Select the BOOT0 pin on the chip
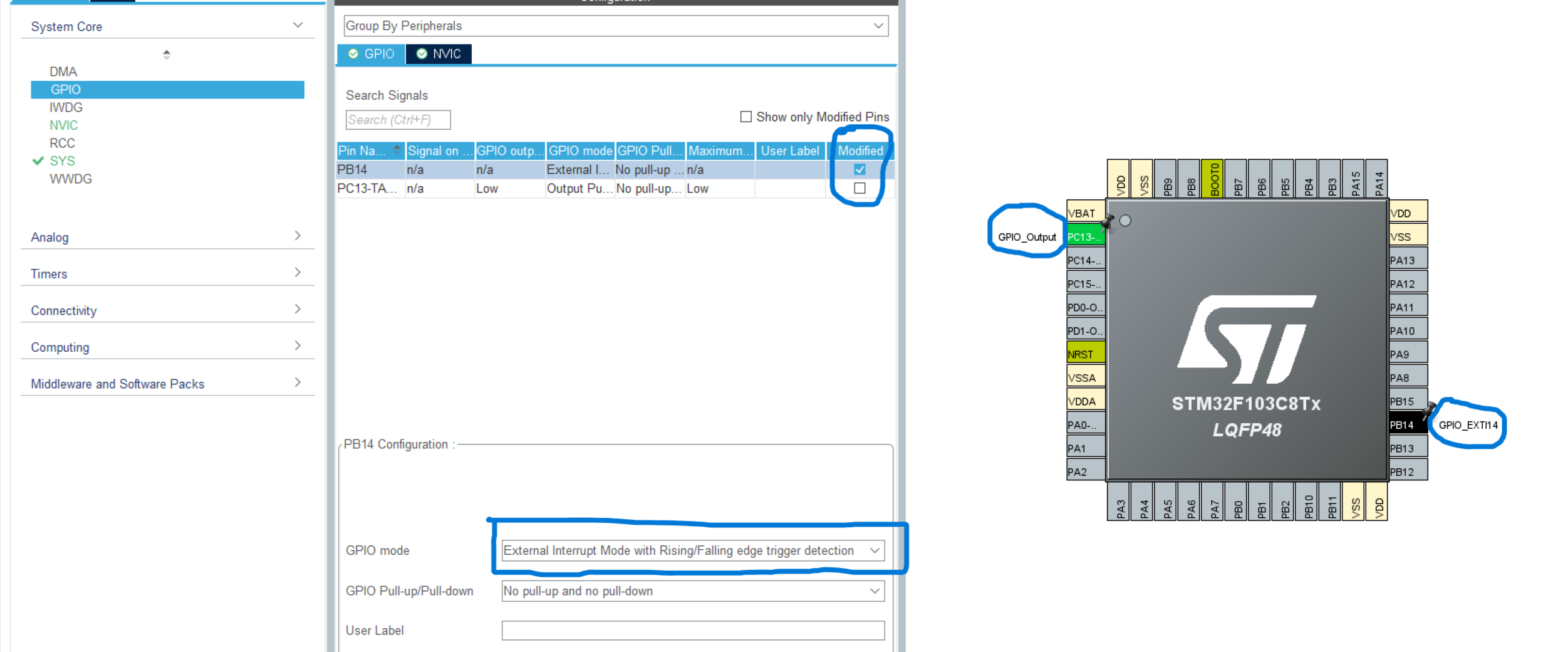This screenshot has height=652, width=1568. pyautogui.click(x=1214, y=179)
